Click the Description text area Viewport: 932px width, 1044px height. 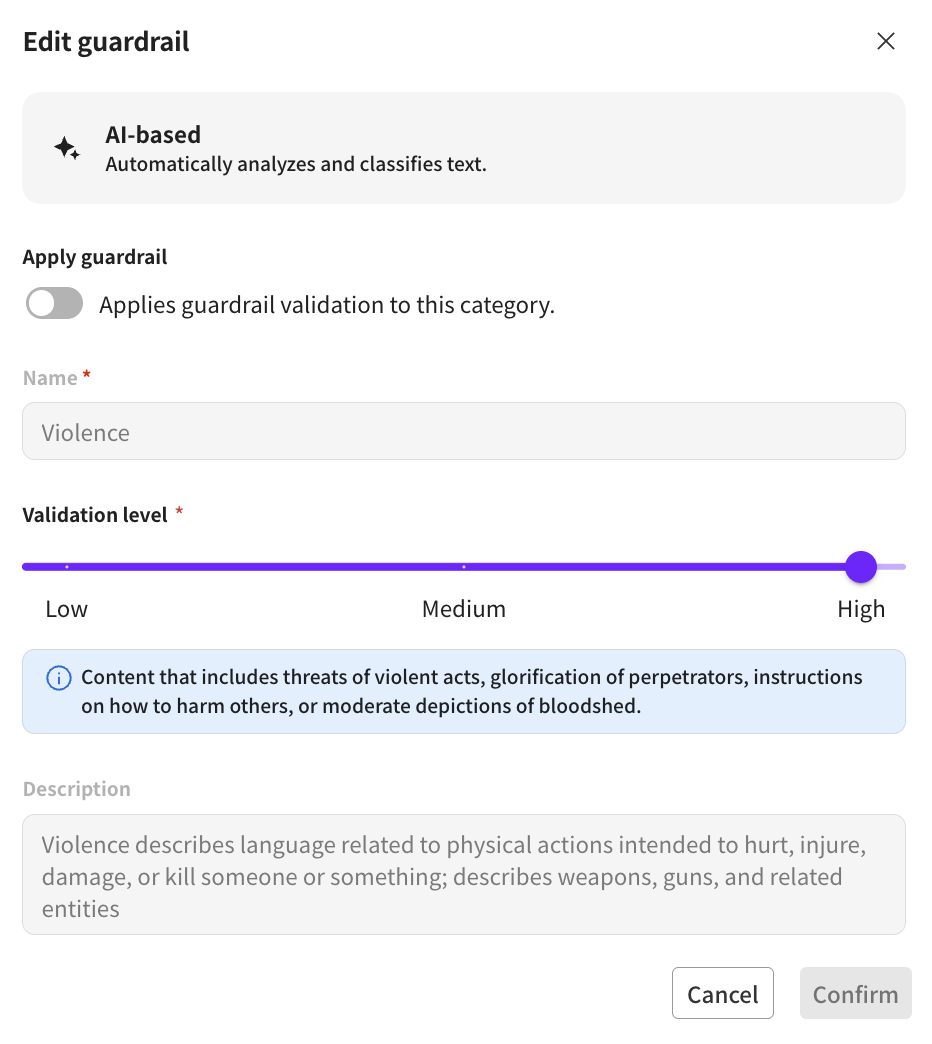[463, 876]
